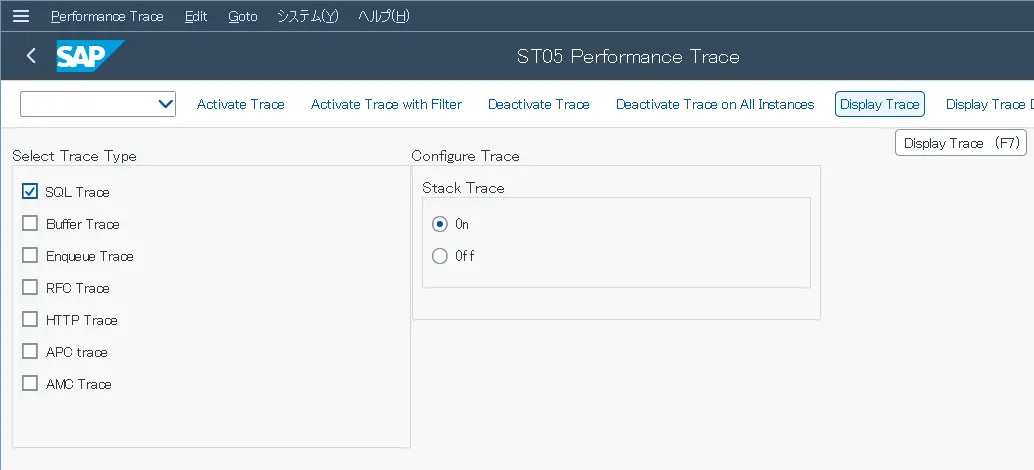Set Stack Trace to Off
This screenshot has width=1034, height=470.
(440, 256)
